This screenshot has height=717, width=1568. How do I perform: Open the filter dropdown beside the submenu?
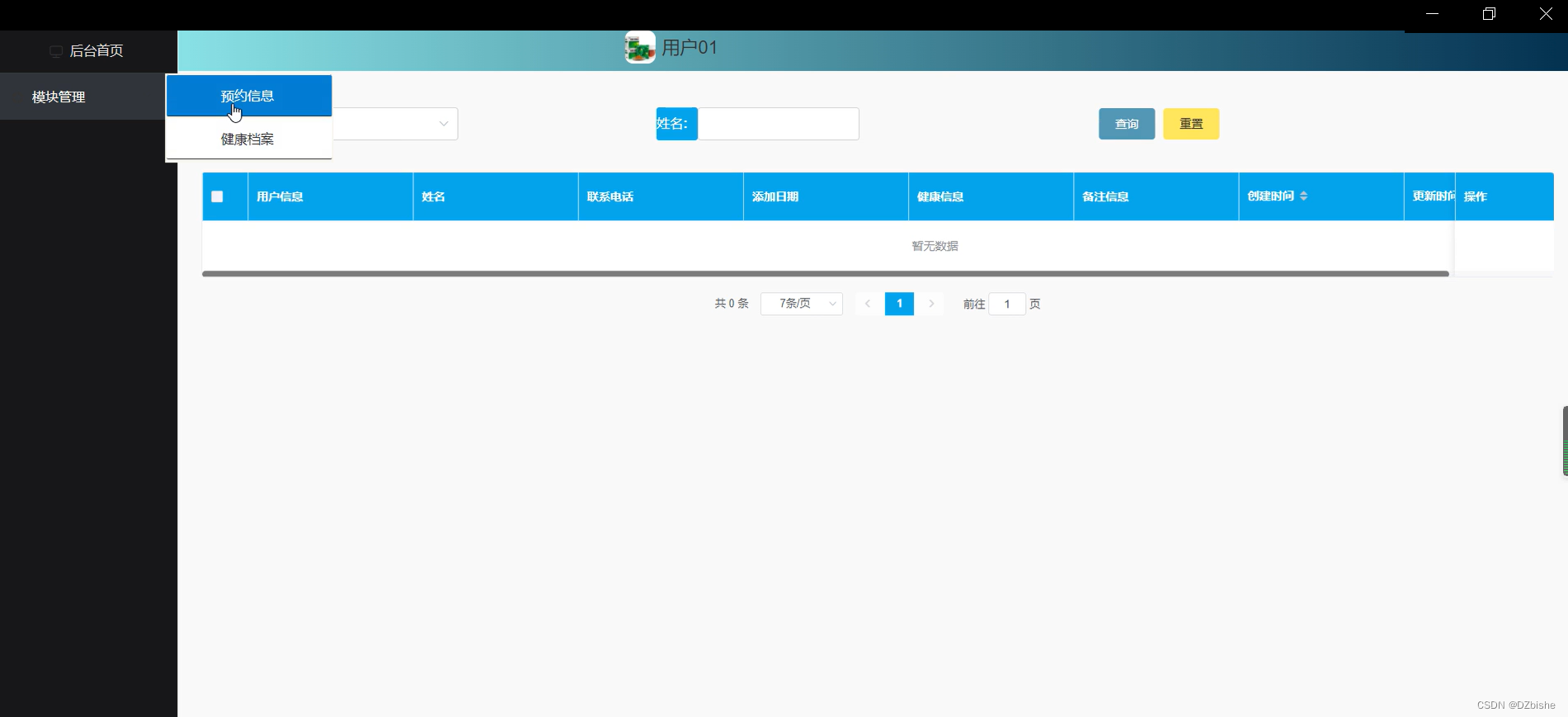pyautogui.click(x=395, y=124)
